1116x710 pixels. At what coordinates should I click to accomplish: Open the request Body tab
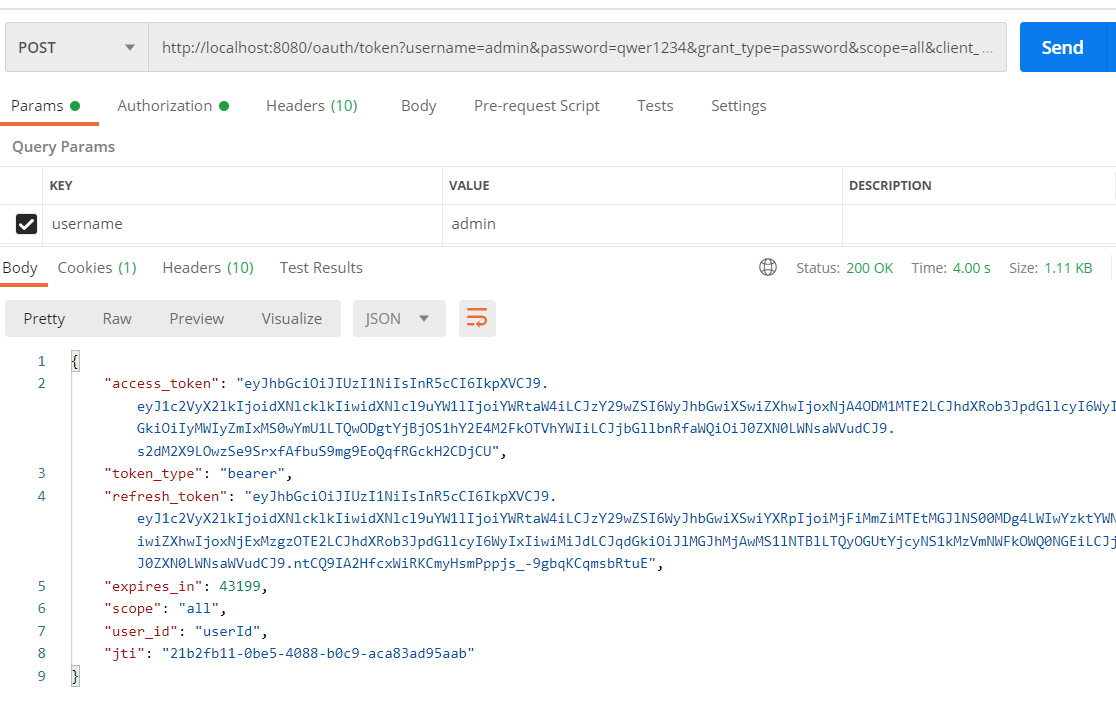point(418,106)
